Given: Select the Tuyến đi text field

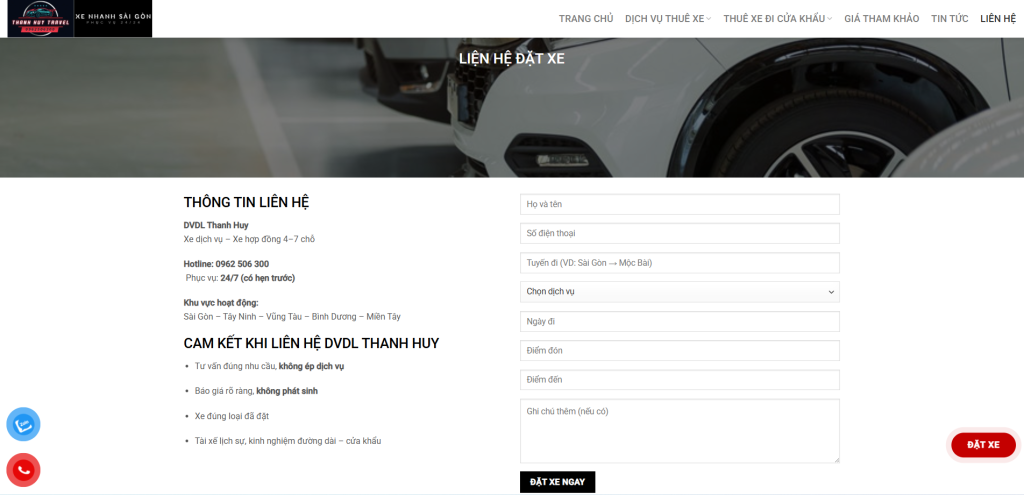Looking at the screenshot, I should tap(679, 263).
